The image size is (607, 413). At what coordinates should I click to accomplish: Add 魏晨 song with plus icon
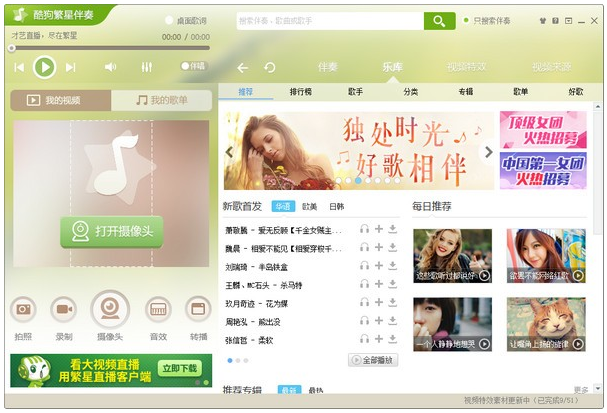tap(379, 247)
